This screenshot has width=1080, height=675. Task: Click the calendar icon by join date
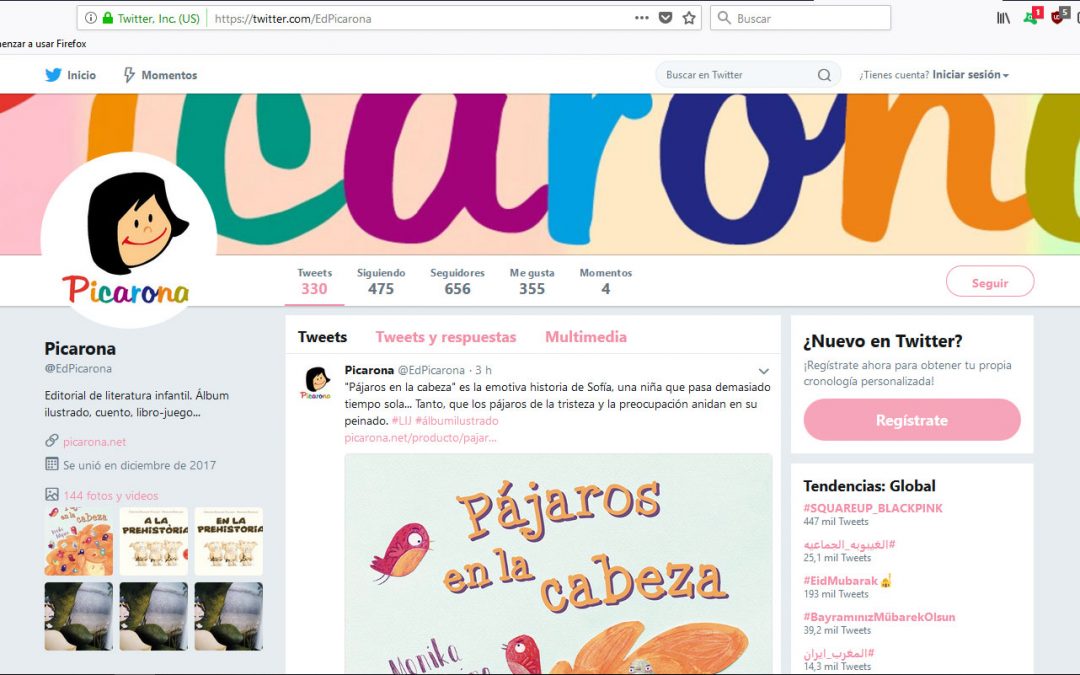[52, 464]
